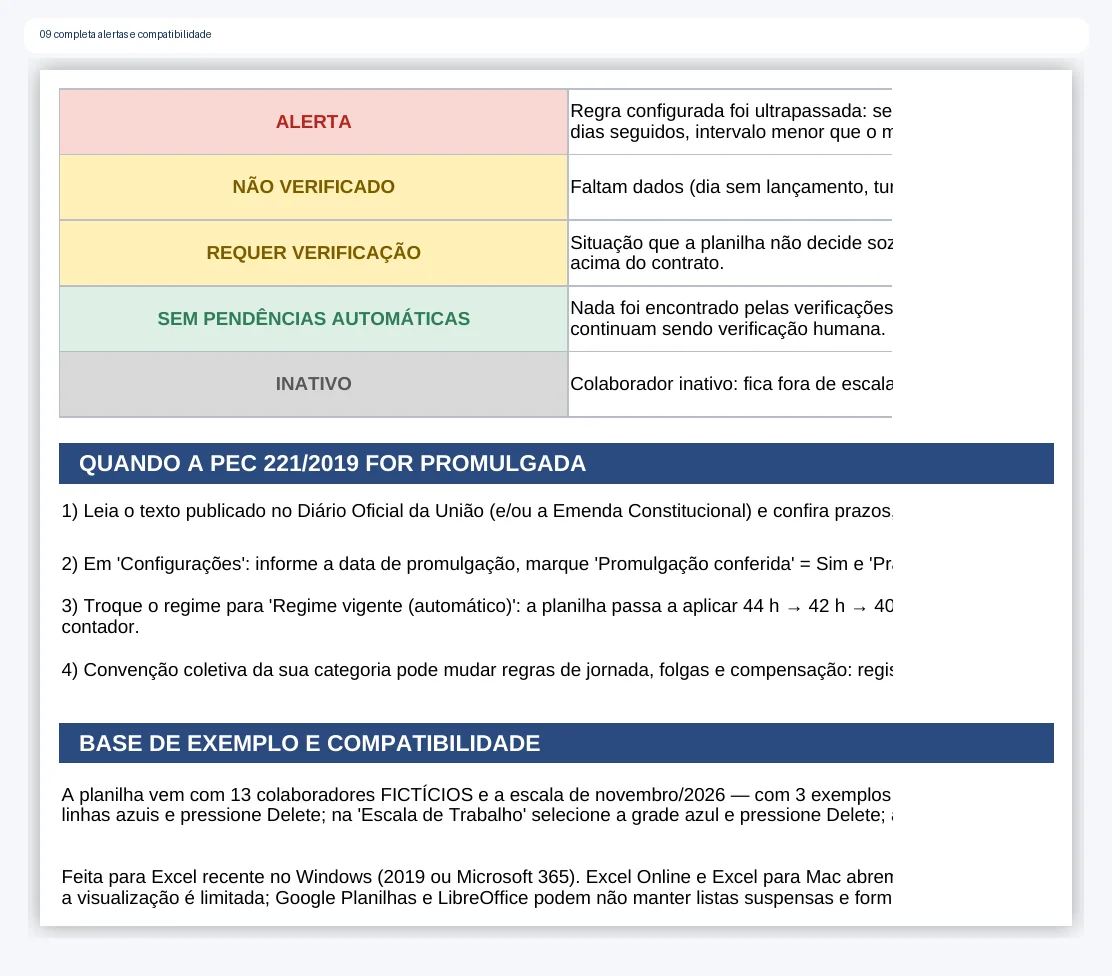Click the 'Colaborador inativo' description cell
This screenshot has width=1112, height=976.
[x=730, y=384]
